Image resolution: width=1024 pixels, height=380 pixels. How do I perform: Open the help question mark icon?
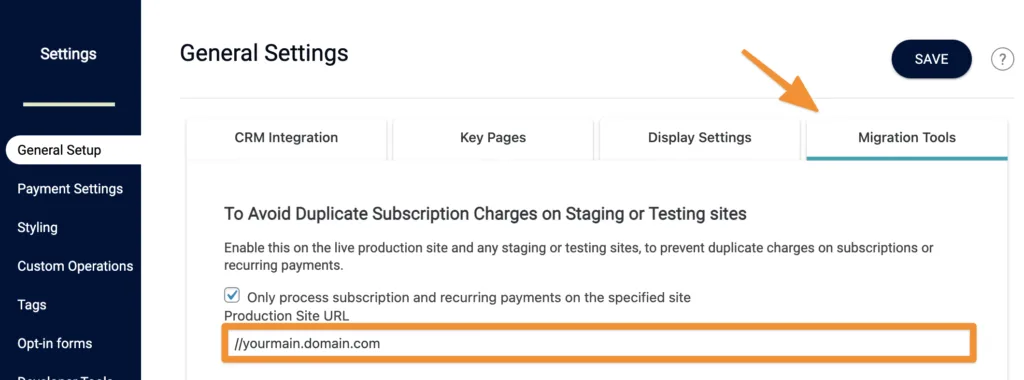click(x=1002, y=59)
